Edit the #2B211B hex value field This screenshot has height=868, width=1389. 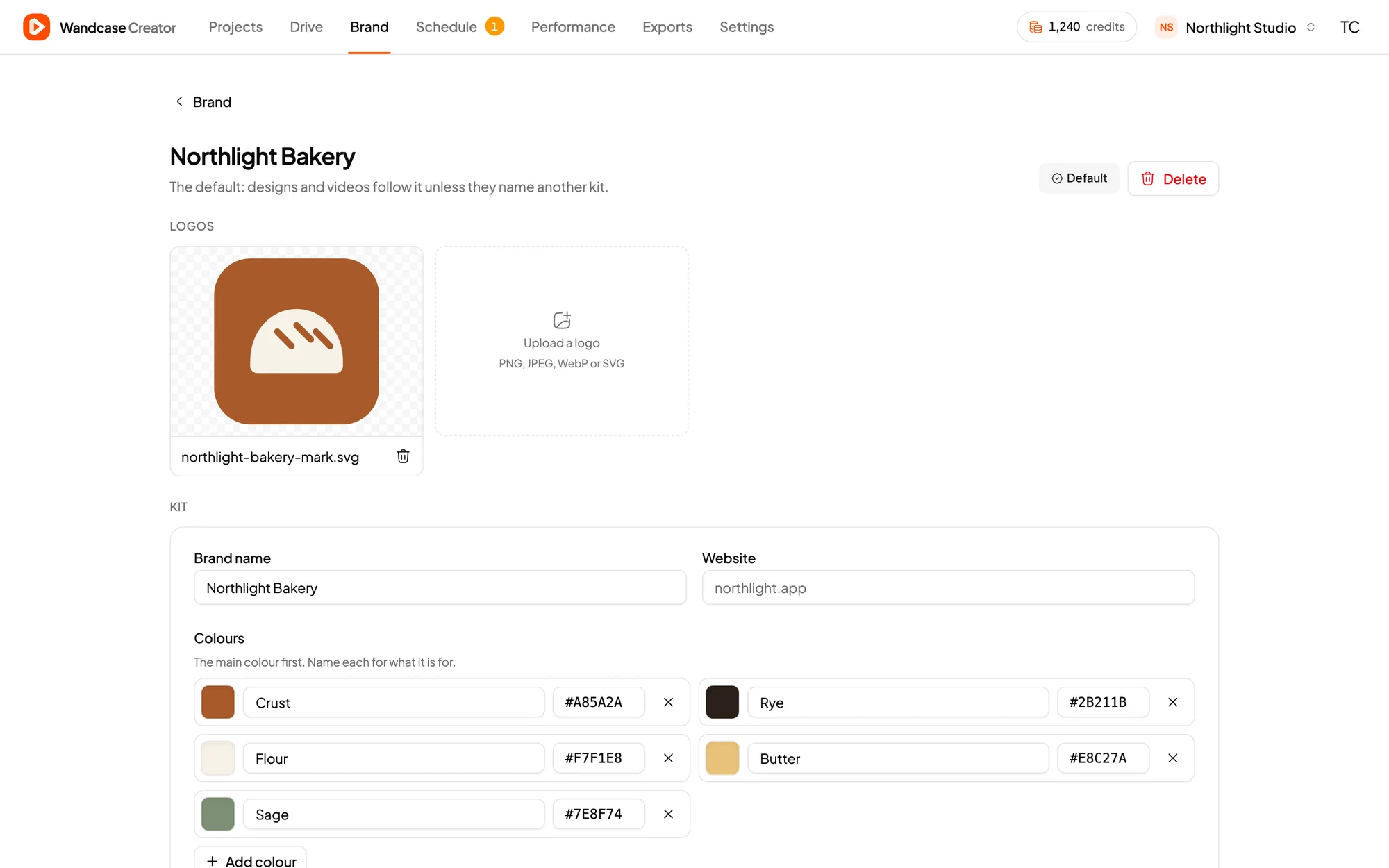1103,702
